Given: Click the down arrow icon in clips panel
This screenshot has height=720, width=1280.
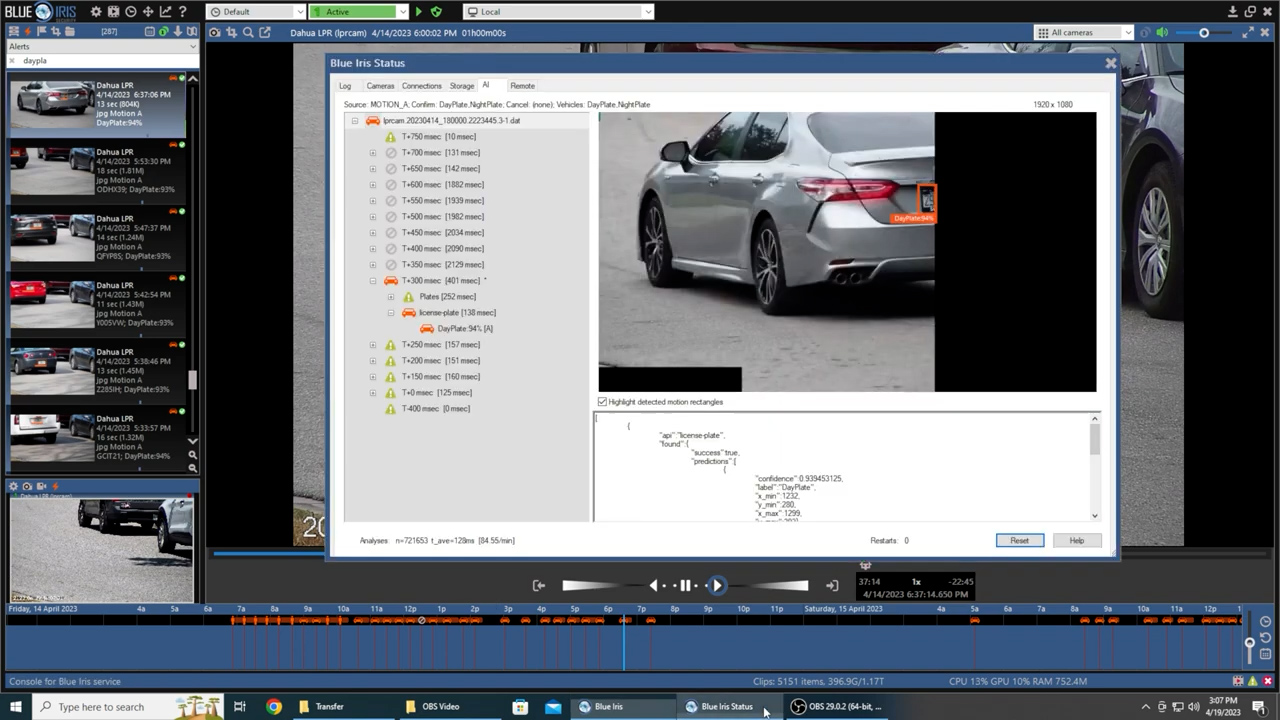Looking at the screenshot, I should (177, 32).
